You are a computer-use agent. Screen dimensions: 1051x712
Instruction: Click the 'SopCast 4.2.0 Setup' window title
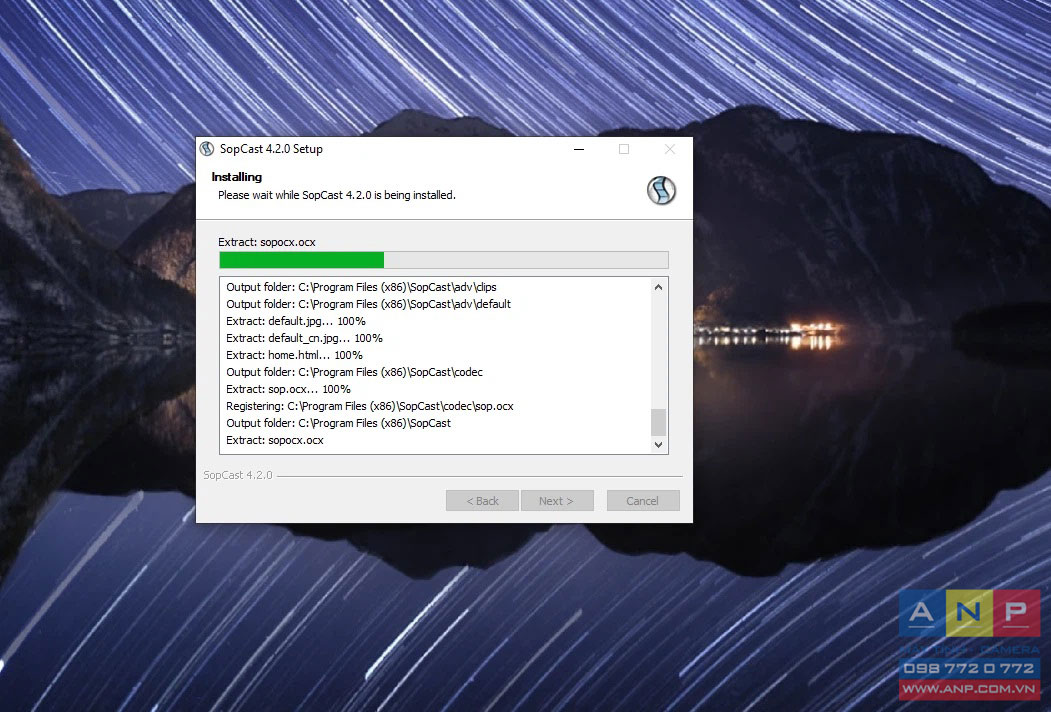[271, 149]
